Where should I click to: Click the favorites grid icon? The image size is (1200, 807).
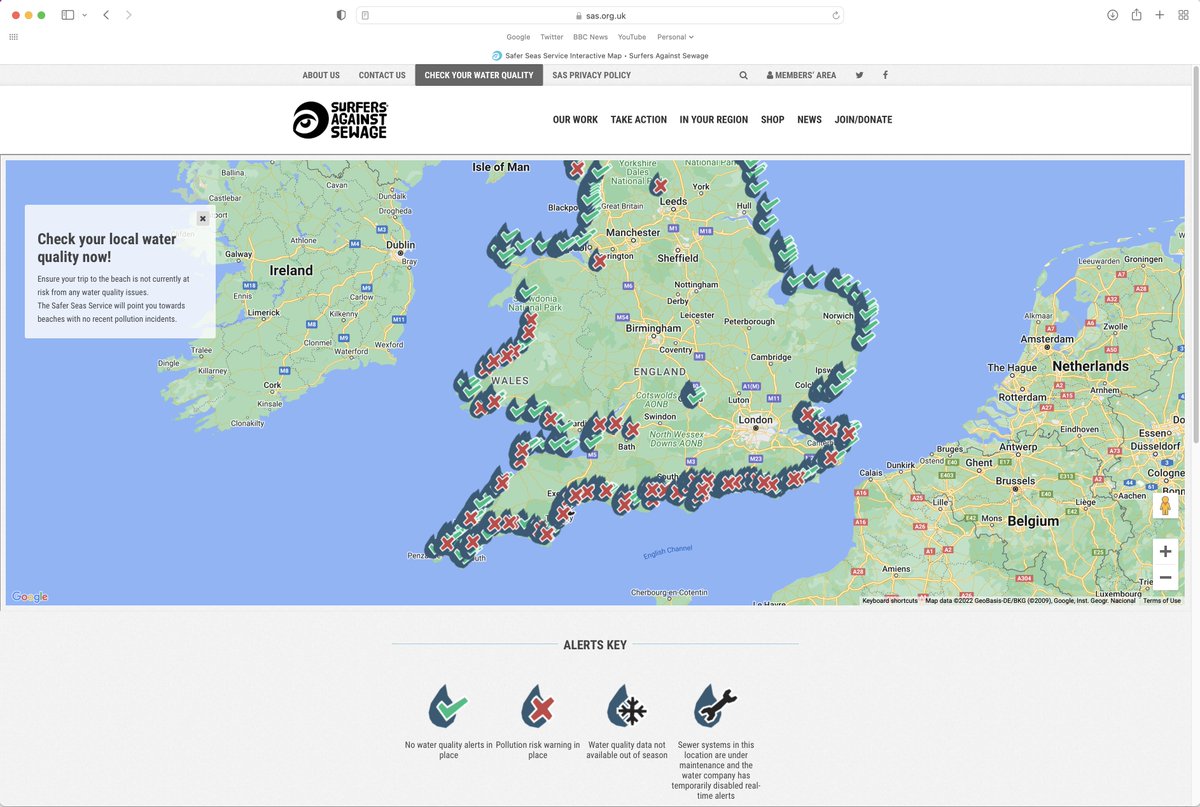tap(13, 37)
